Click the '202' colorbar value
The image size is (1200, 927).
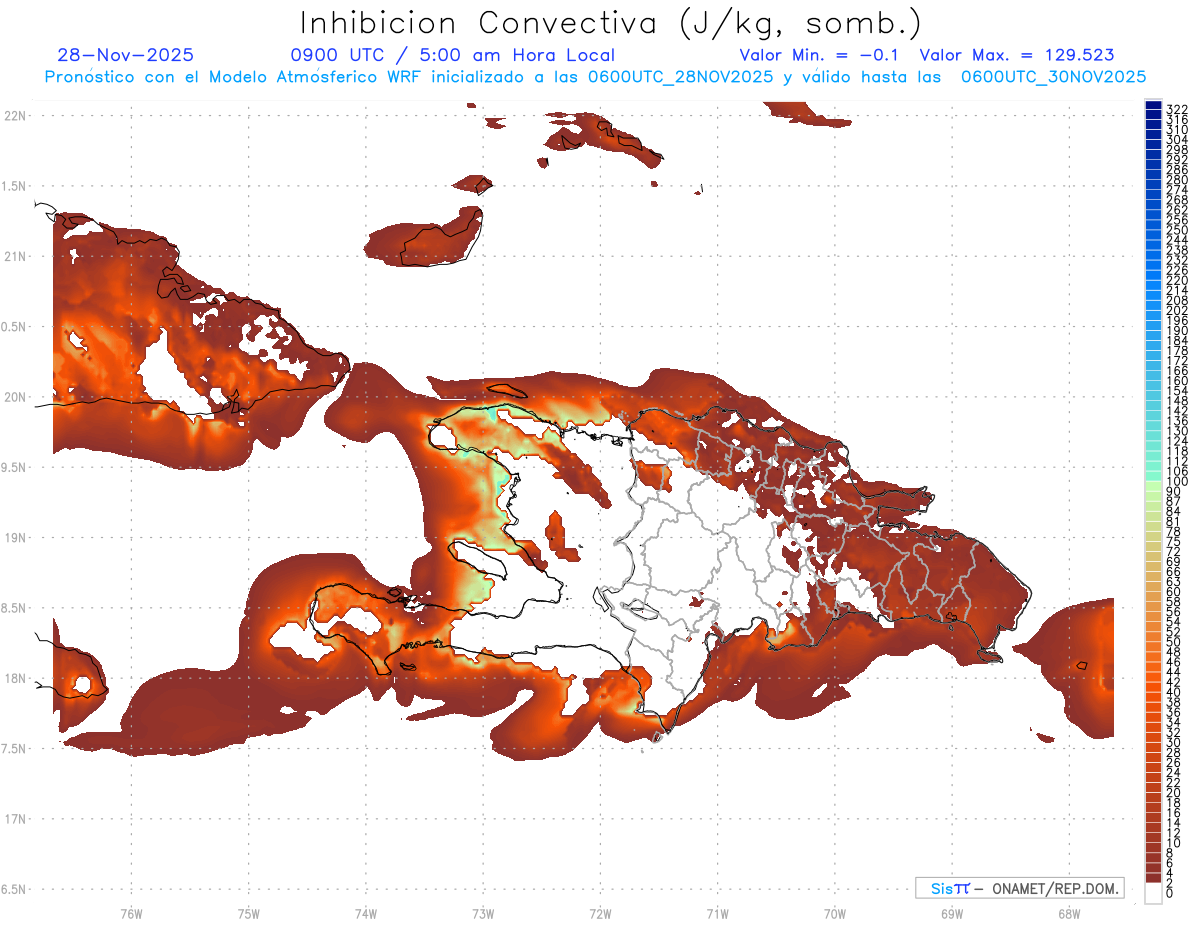coord(1176,310)
